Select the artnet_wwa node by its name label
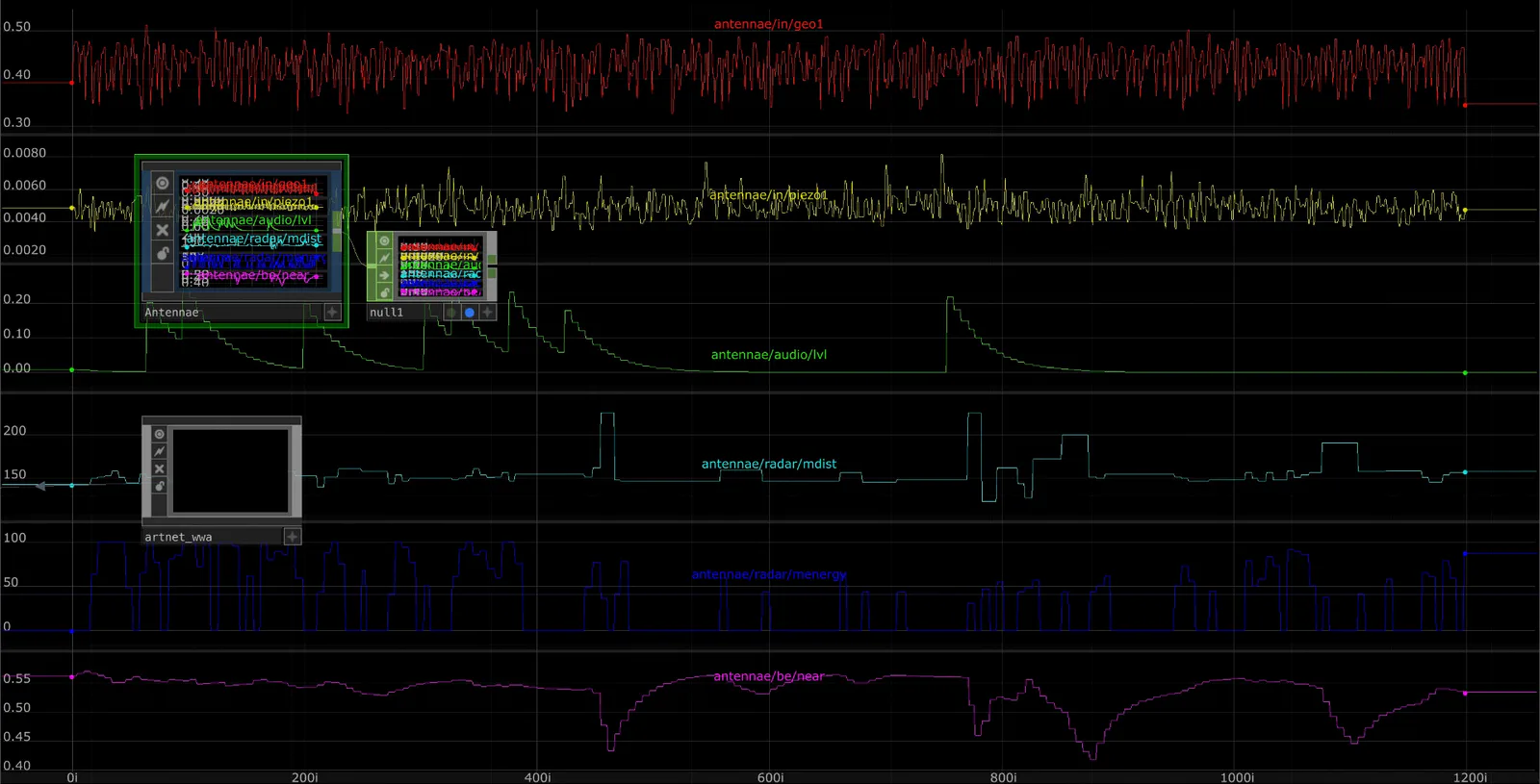This screenshot has height=784, width=1540. click(x=178, y=537)
